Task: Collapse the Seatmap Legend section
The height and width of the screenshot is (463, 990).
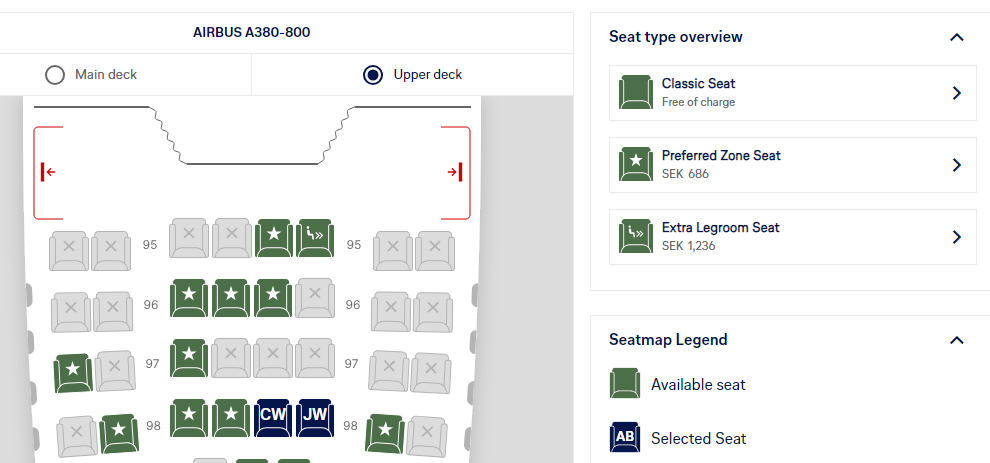Action: tap(956, 340)
